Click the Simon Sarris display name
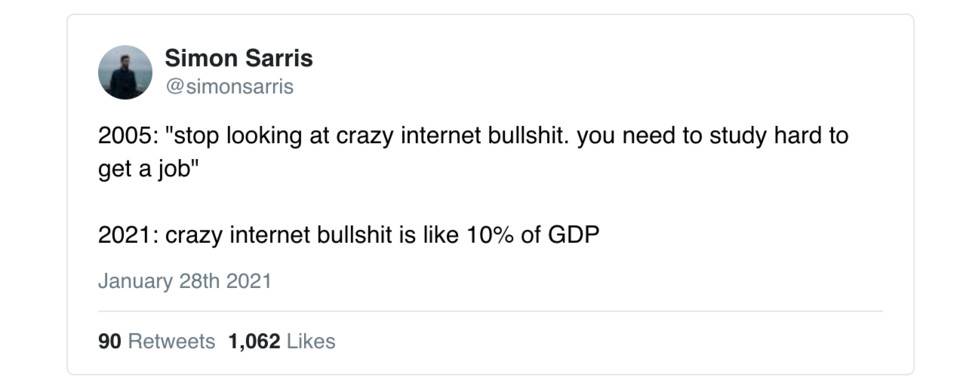This screenshot has width=960, height=392. coord(239,59)
